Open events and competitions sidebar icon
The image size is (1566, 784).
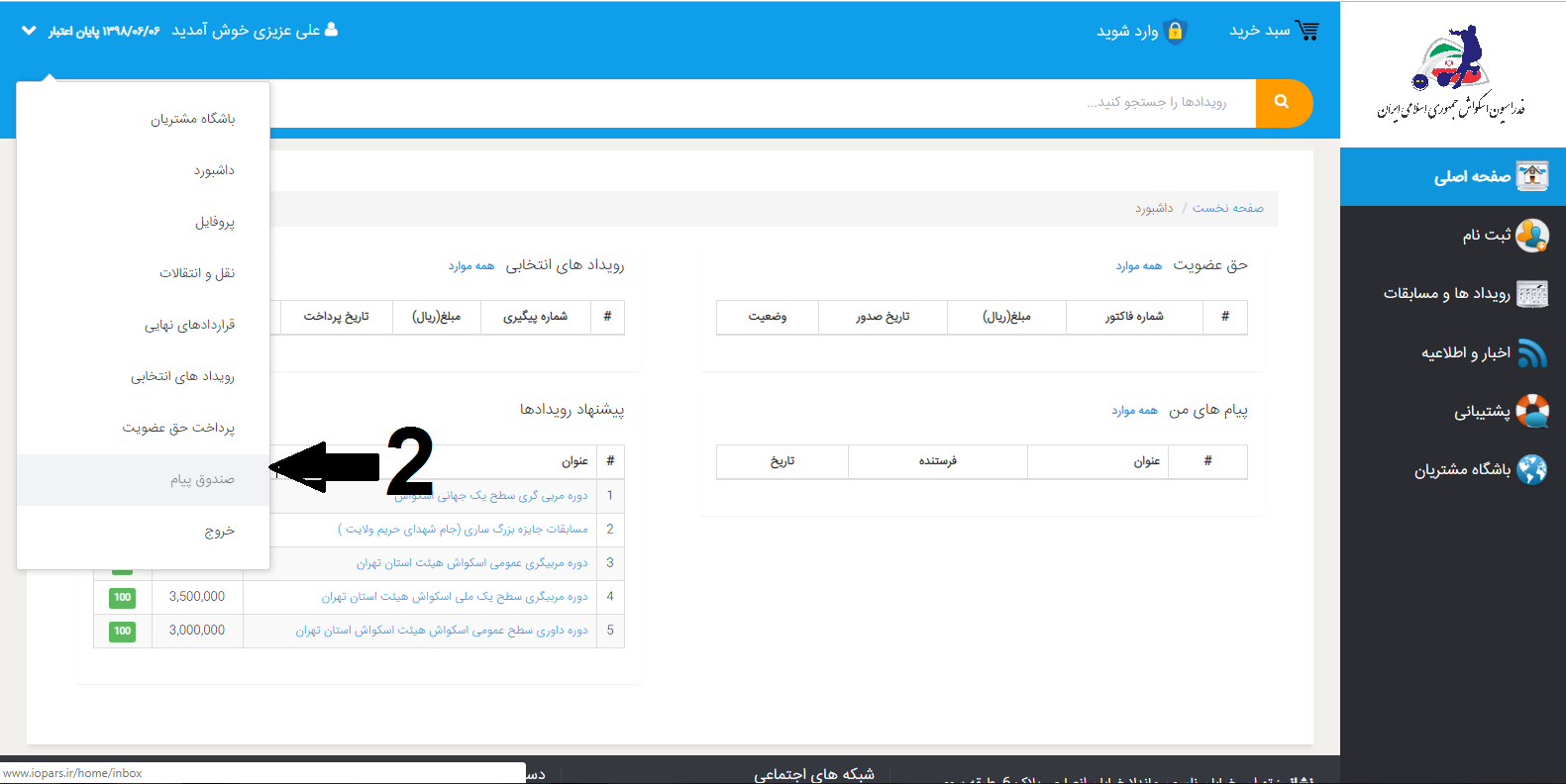[1531, 294]
